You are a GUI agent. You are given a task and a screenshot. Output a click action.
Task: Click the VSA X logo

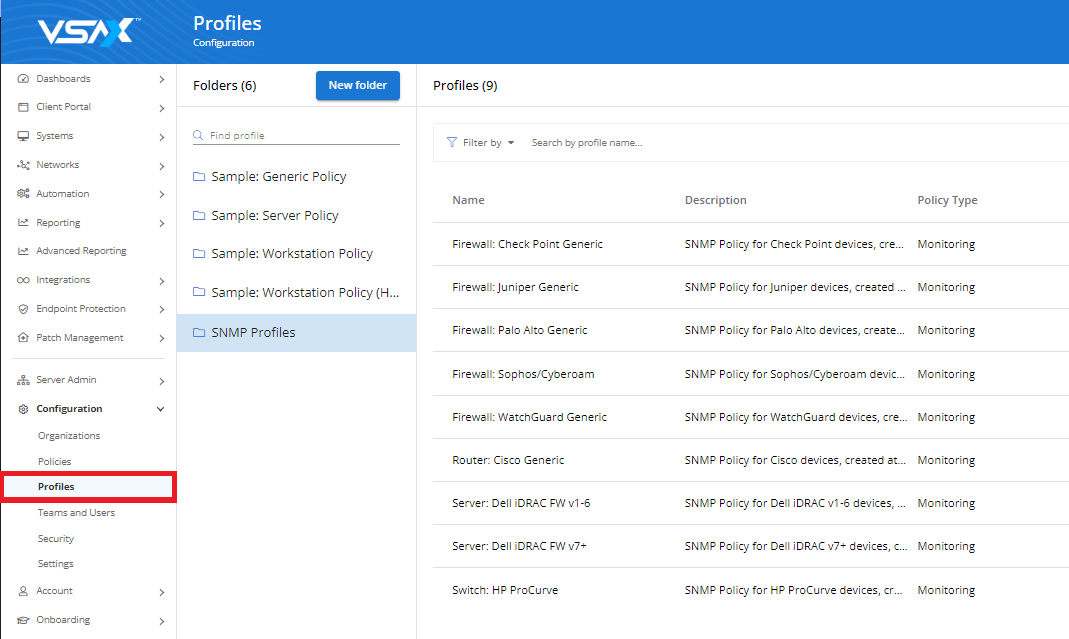click(89, 31)
